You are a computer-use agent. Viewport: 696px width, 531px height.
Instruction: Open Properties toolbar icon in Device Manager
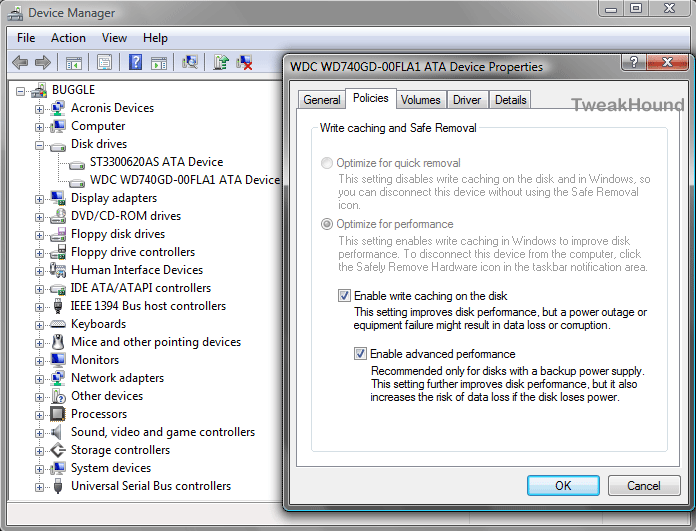[x=104, y=63]
